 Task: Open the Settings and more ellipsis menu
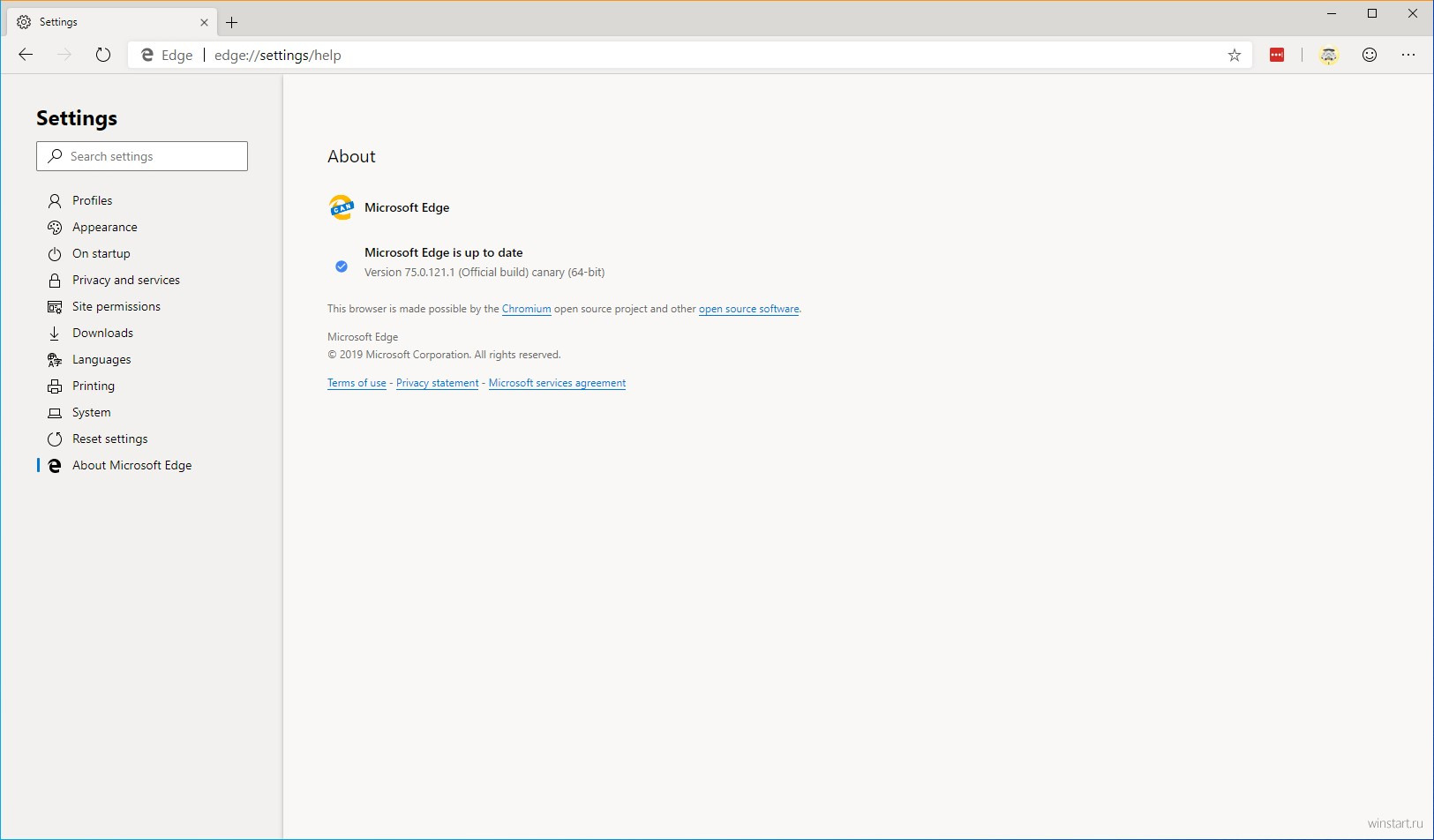(x=1408, y=55)
